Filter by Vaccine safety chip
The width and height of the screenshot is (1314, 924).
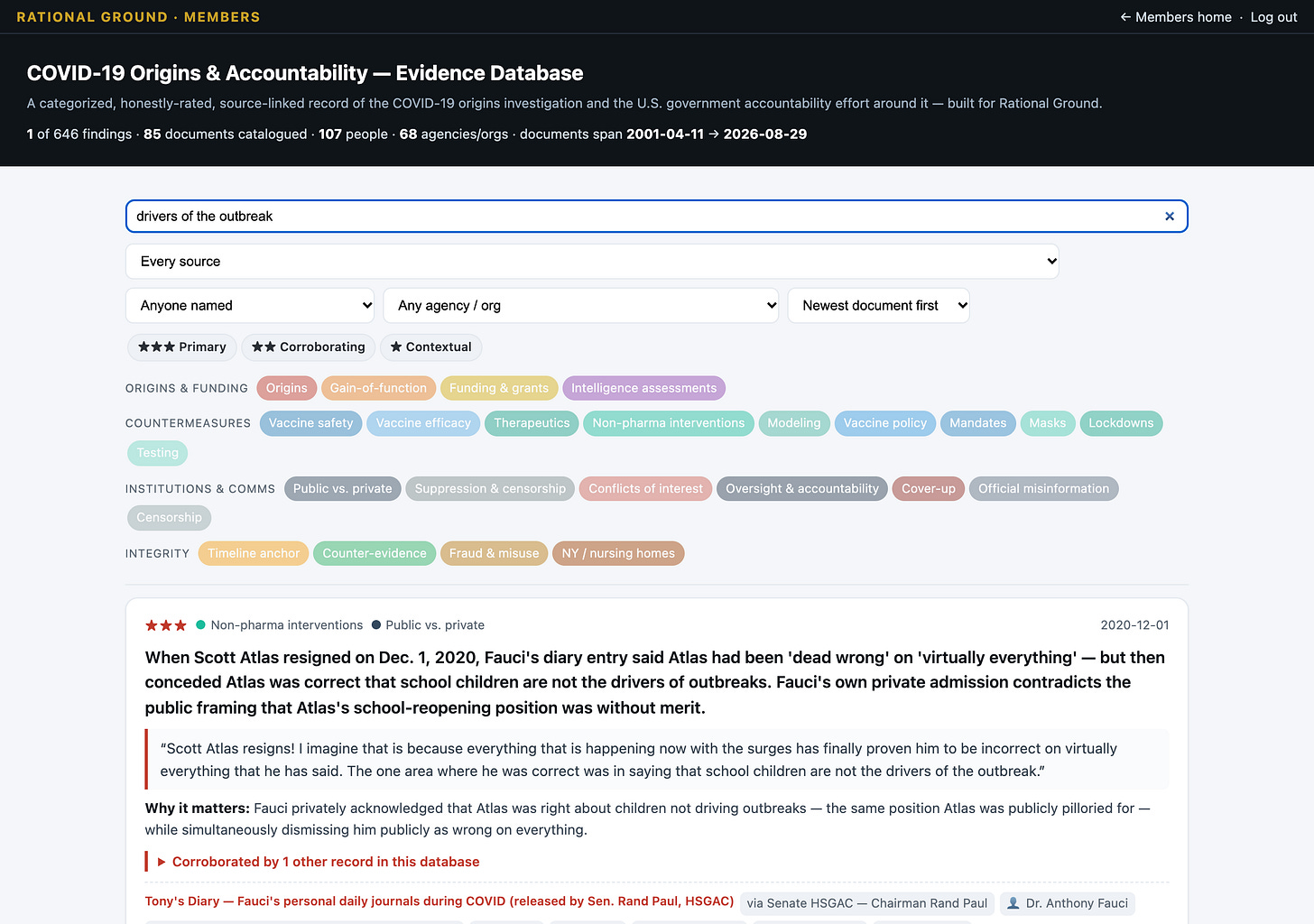coord(311,423)
